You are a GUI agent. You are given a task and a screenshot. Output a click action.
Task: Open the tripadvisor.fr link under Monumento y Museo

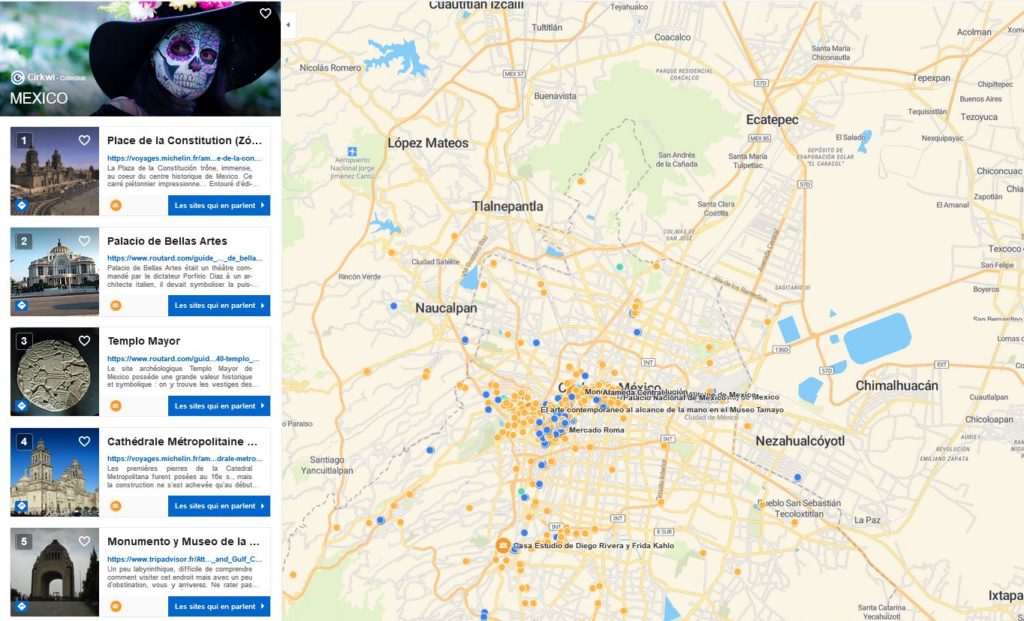tap(185, 559)
